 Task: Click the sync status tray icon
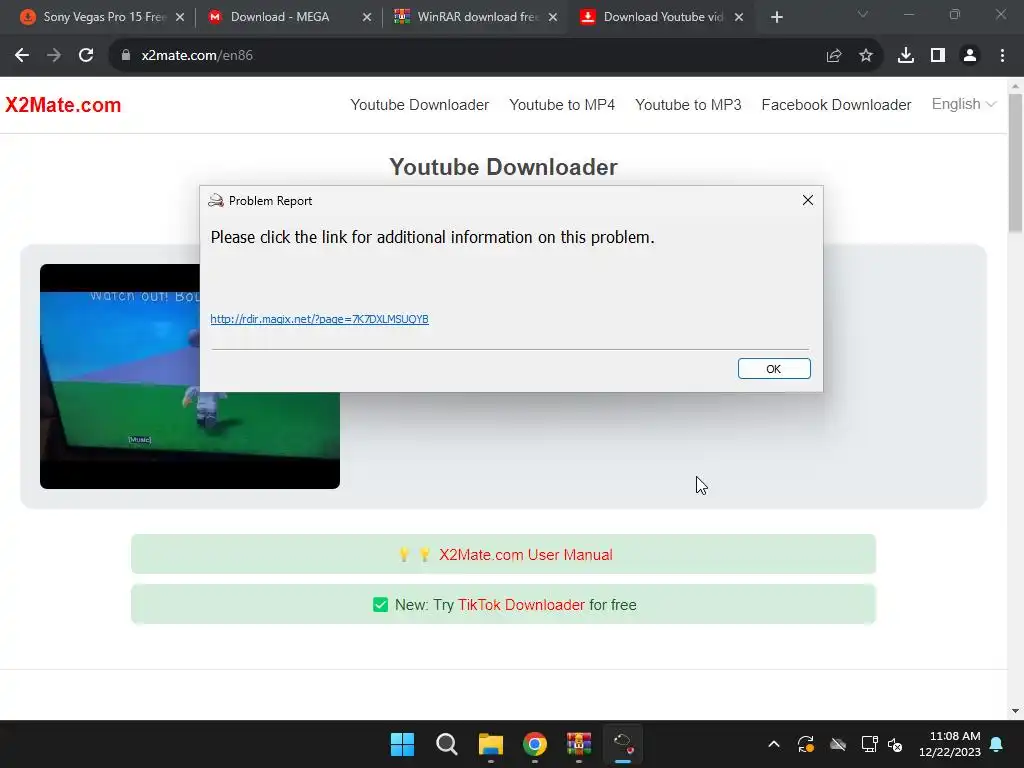click(806, 744)
